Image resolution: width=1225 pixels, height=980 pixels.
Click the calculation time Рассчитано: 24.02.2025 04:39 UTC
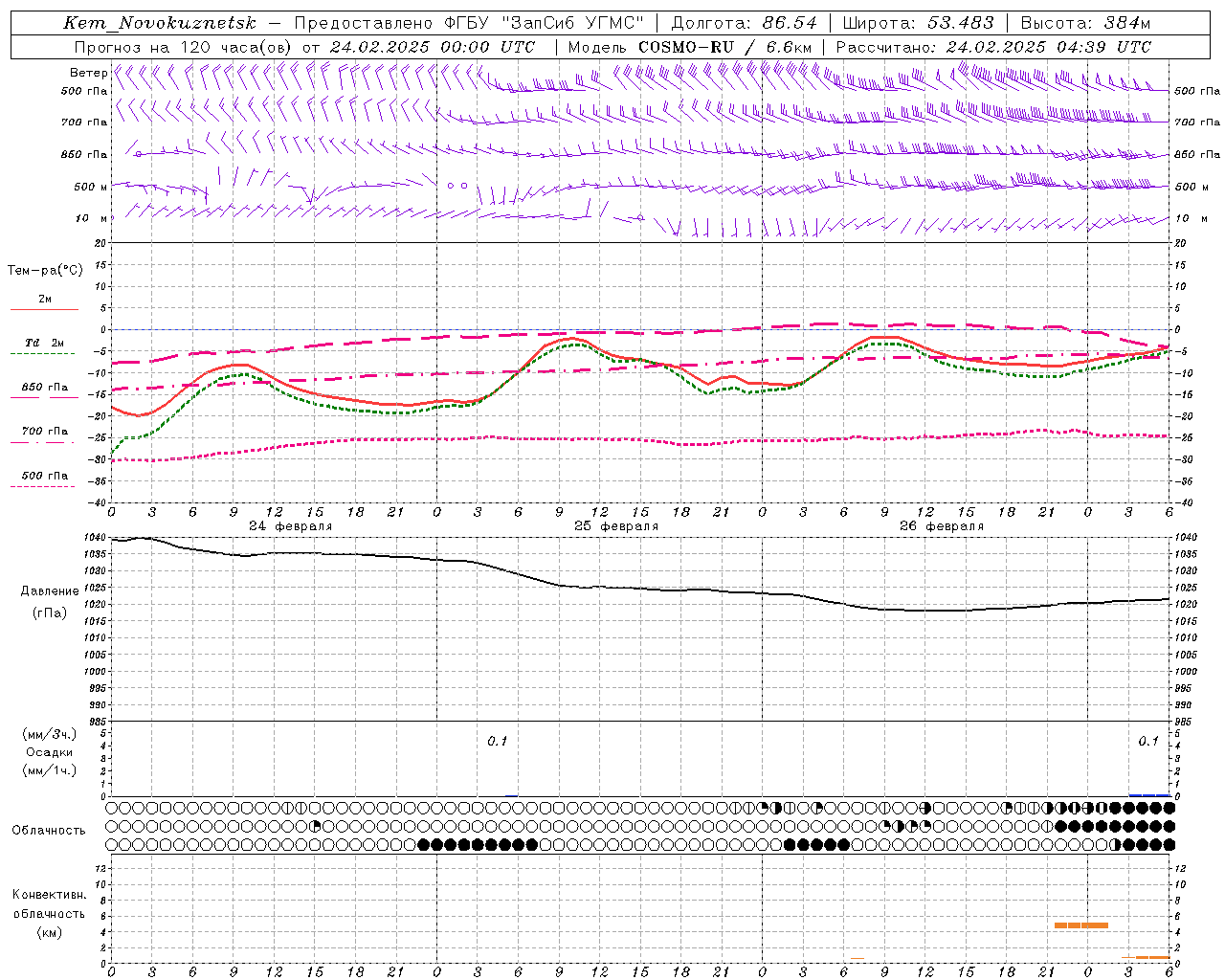[x=993, y=47]
